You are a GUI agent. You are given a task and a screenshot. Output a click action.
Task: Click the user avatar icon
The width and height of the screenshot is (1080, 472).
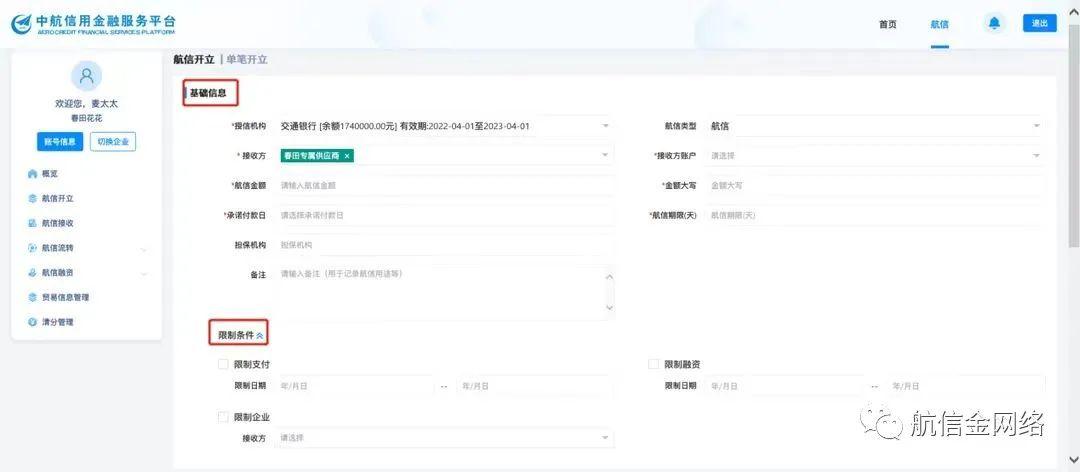tap(87, 76)
